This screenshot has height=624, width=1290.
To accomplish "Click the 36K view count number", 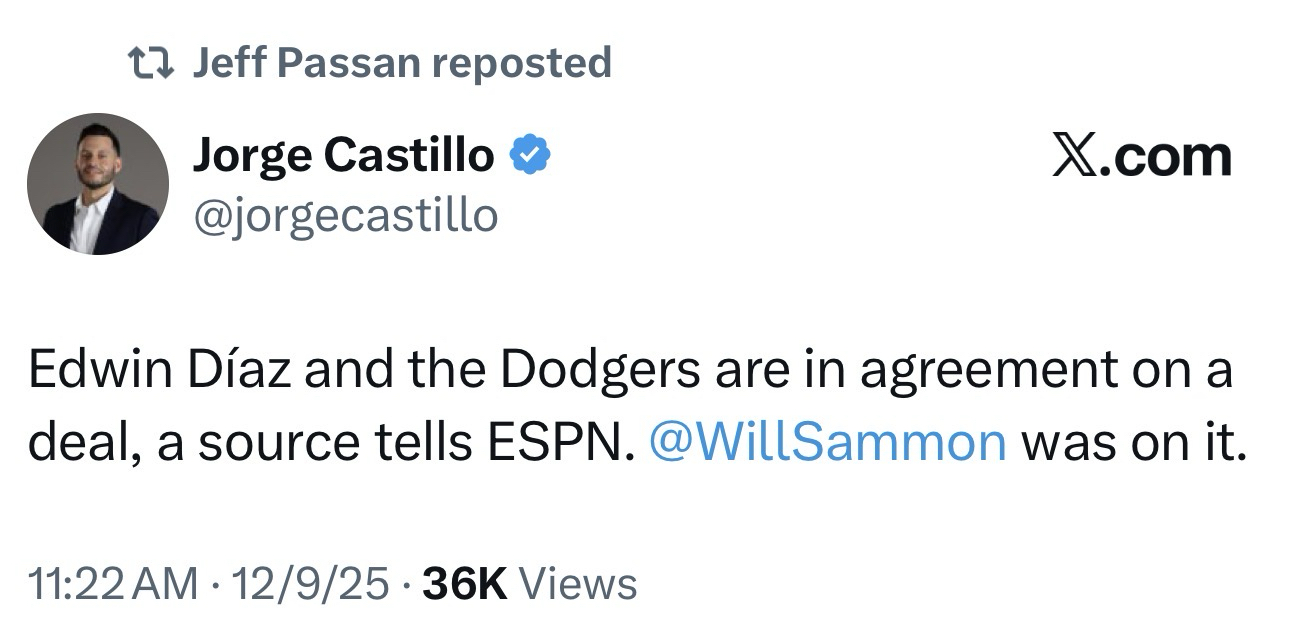I will pos(465,584).
